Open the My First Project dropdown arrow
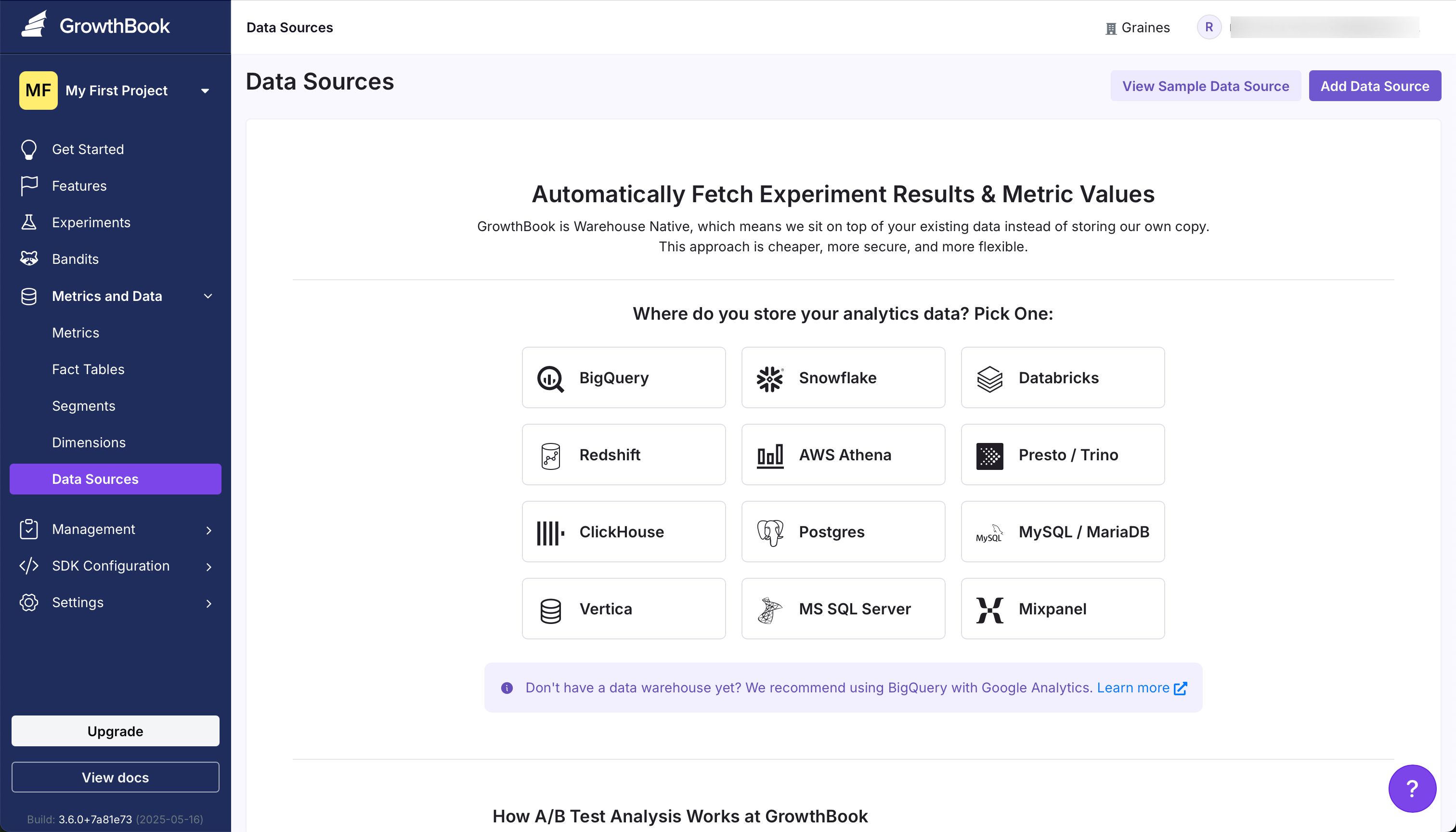 point(205,91)
